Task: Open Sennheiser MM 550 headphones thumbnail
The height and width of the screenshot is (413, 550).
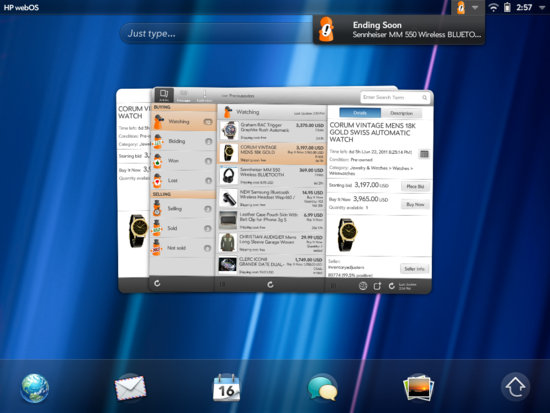Action: pos(229,175)
